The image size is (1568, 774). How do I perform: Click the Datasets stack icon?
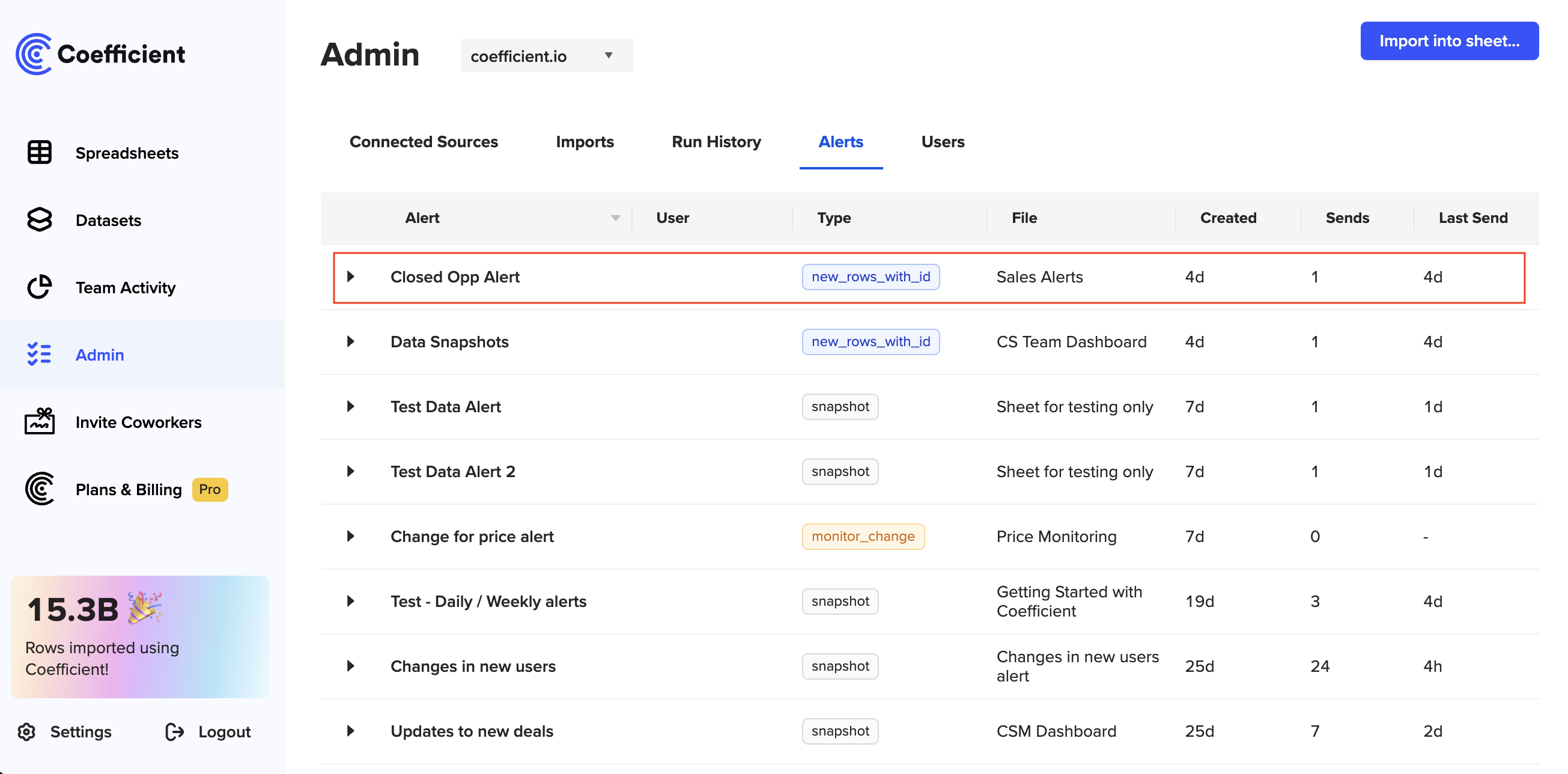click(x=40, y=220)
